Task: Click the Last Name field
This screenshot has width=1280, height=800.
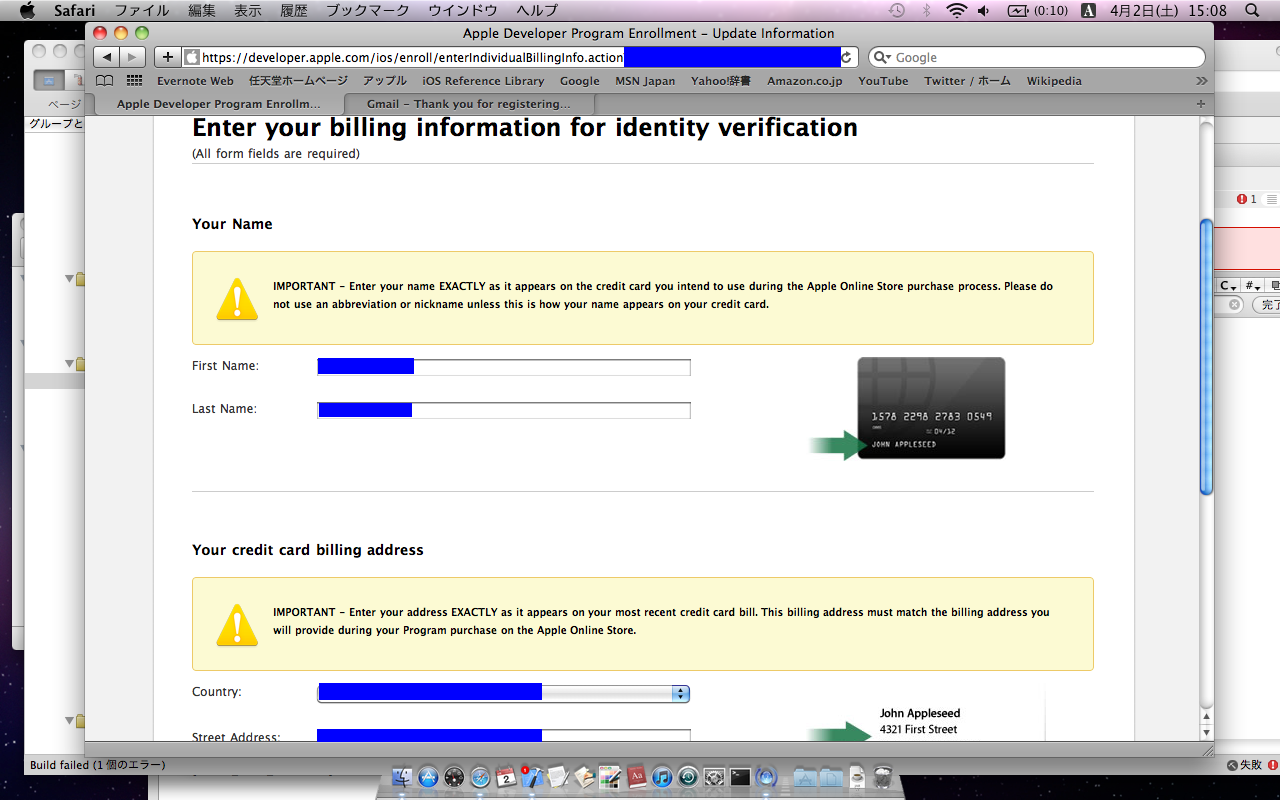Action: [x=504, y=410]
